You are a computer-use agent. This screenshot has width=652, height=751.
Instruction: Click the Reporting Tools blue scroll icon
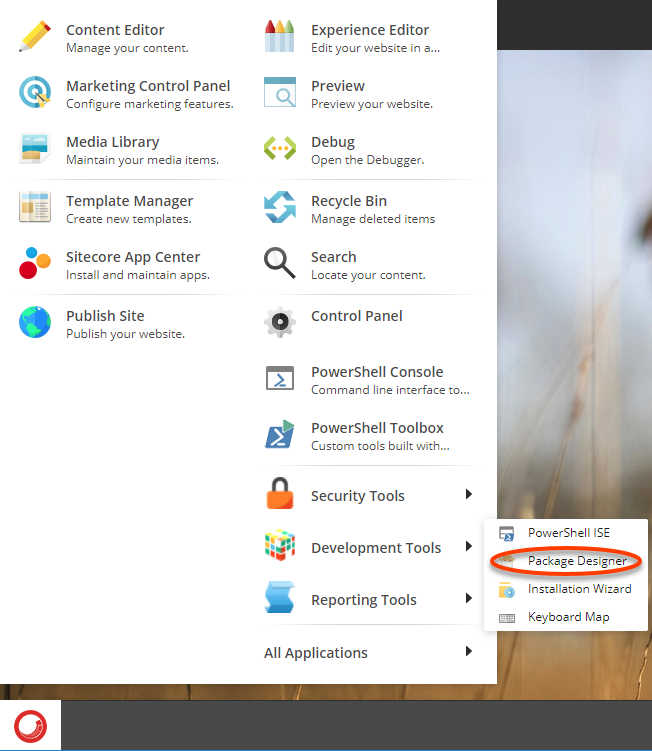click(x=280, y=597)
